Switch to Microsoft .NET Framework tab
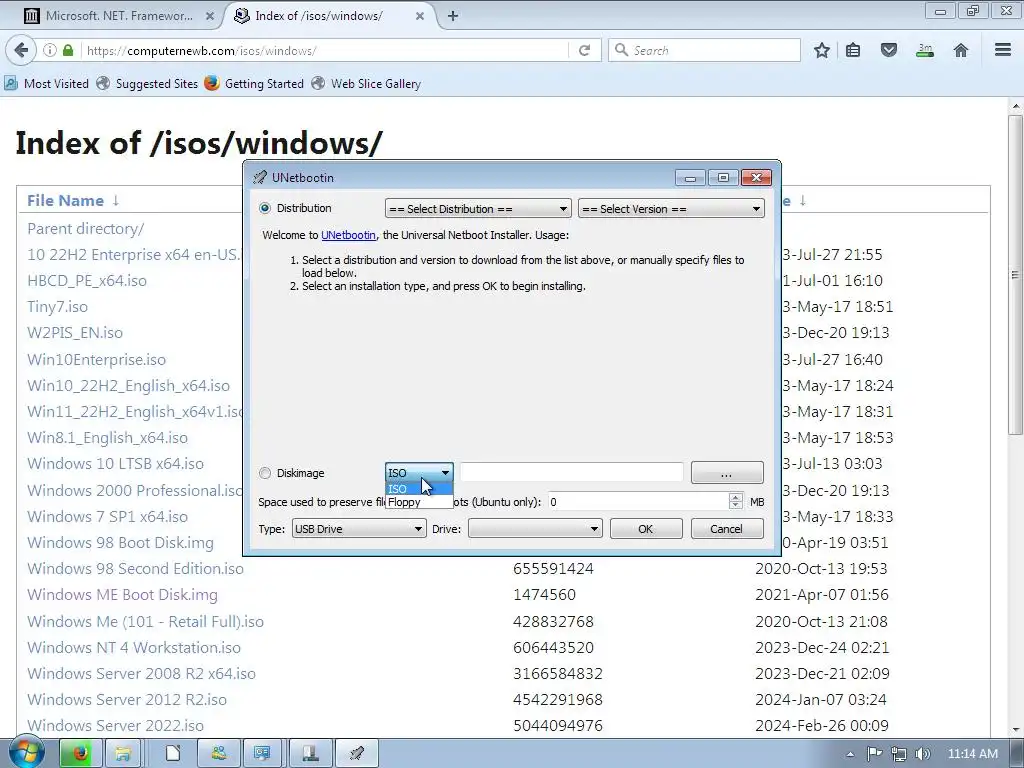 point(119,16)
